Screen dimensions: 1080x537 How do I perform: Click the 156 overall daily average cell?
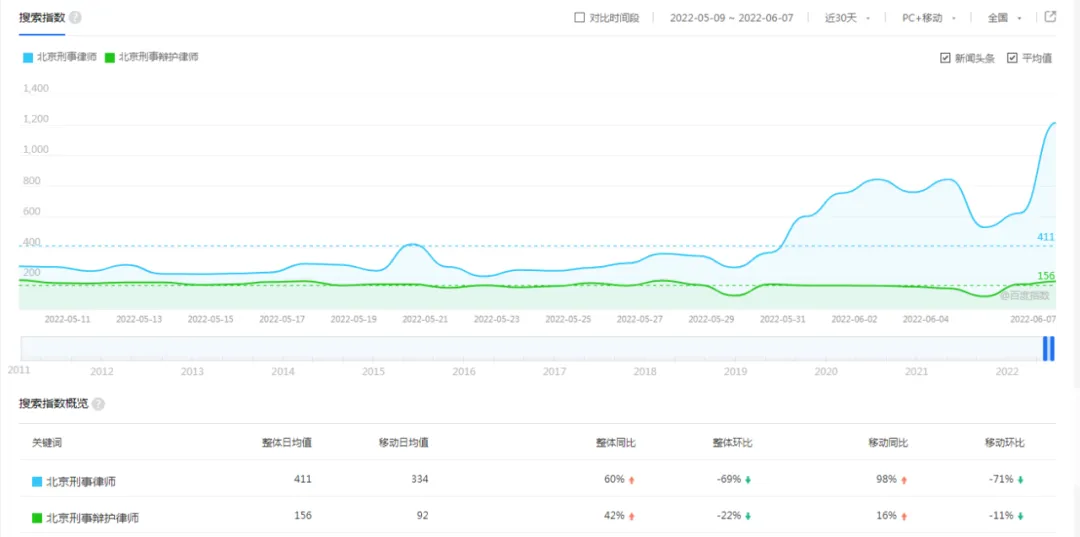pos(303,515)
